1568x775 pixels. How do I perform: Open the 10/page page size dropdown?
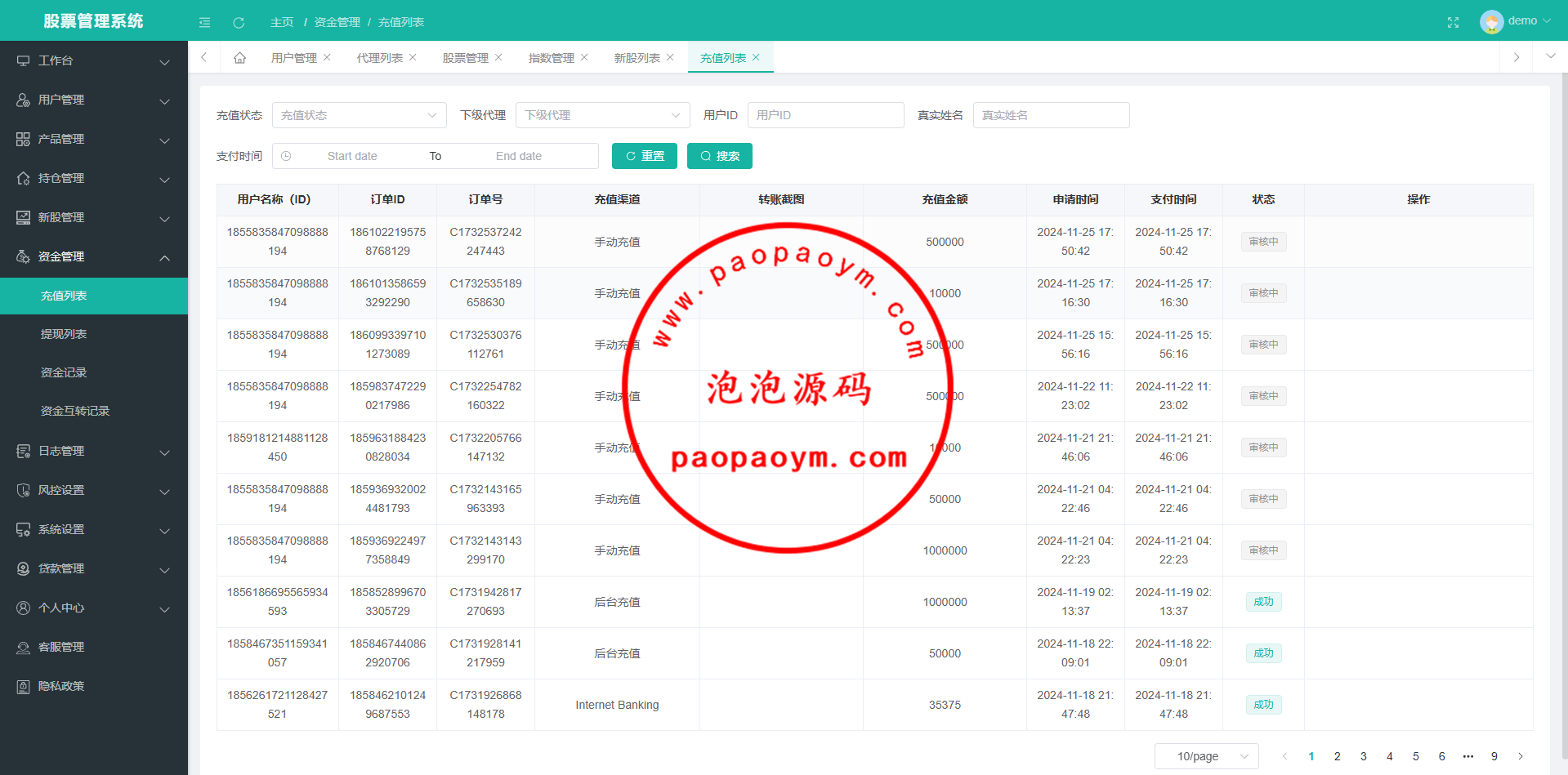click(1207, 756)
